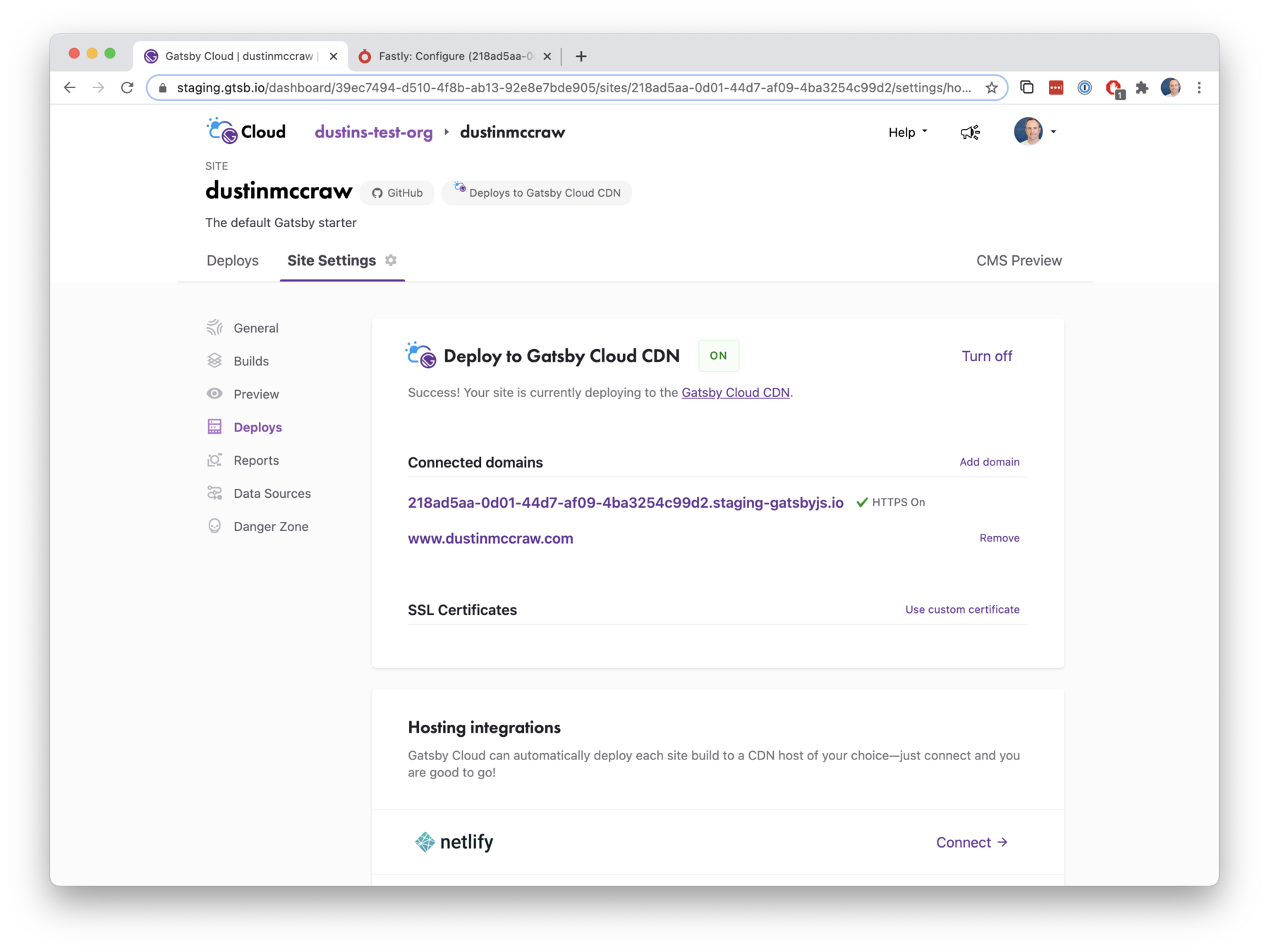Click the GitHub badge
The height and width of the screenshot is (952, 1269).
pos(397,193)
